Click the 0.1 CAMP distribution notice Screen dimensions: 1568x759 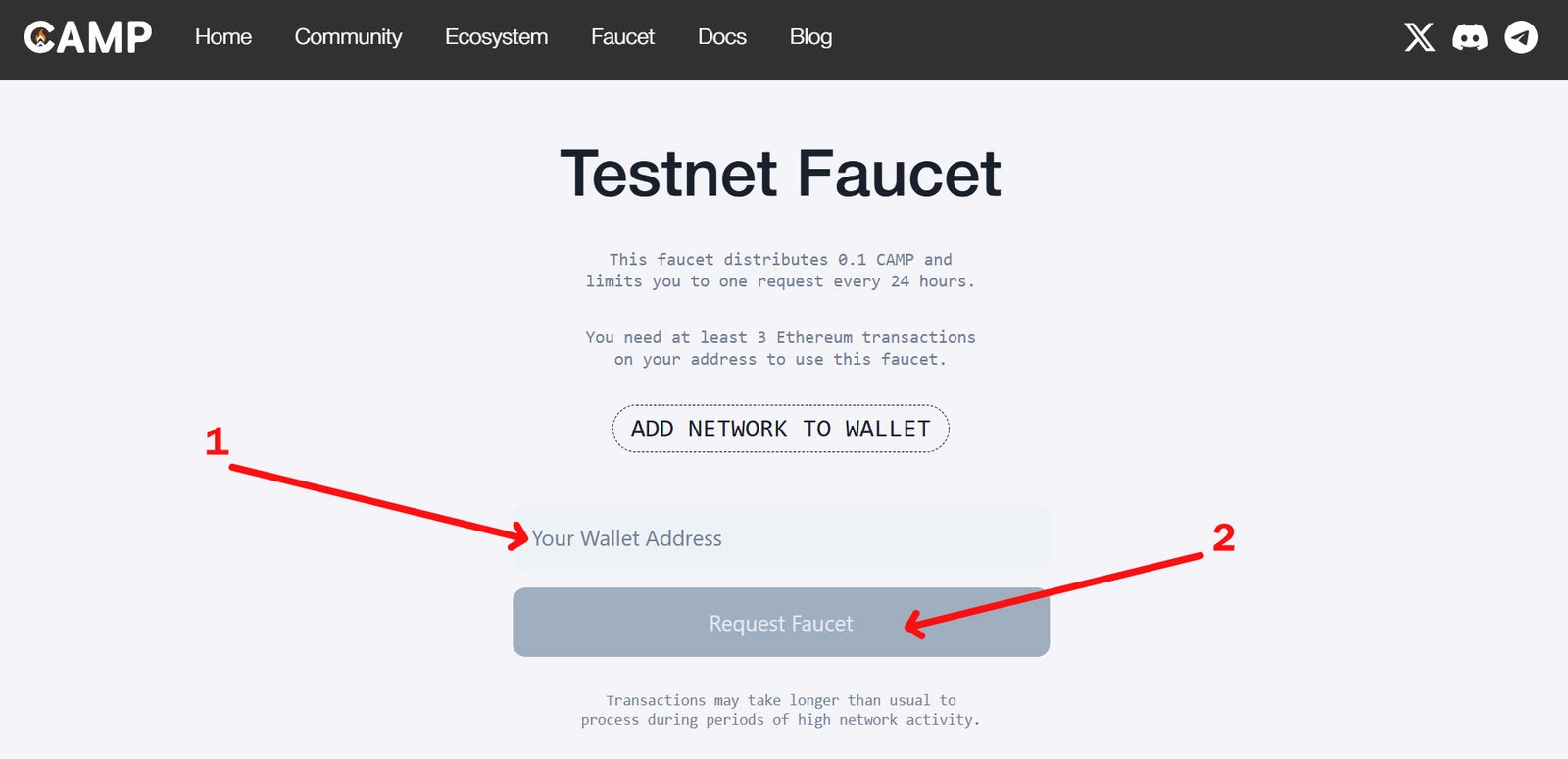[x=780, y=271]
